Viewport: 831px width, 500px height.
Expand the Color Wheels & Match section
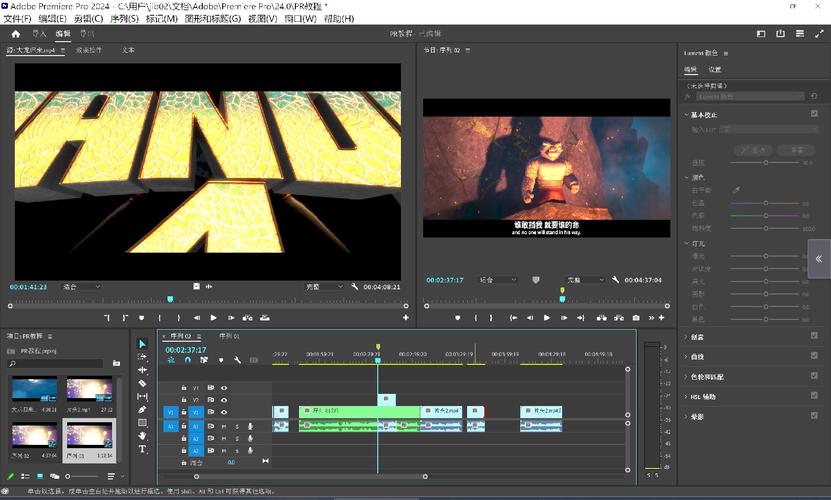(x=686, y=377)
